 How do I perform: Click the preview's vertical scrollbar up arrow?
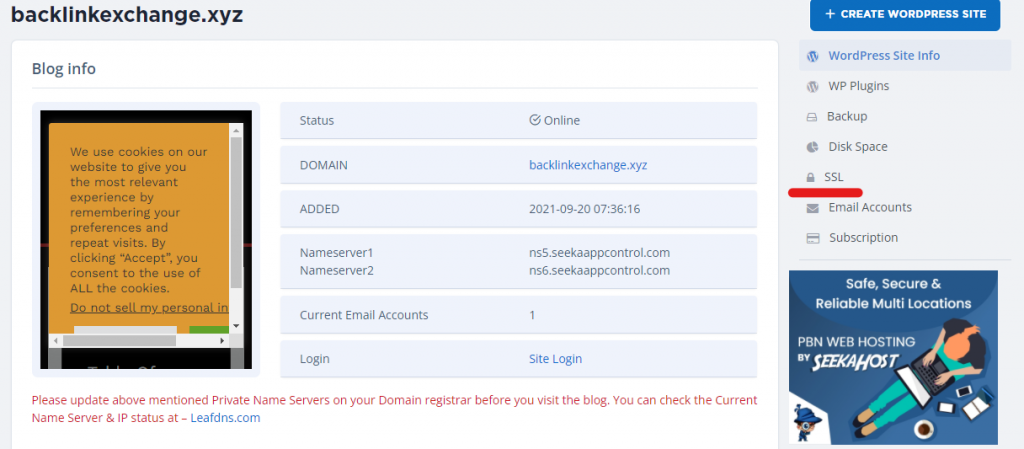(x=236, y=131)
